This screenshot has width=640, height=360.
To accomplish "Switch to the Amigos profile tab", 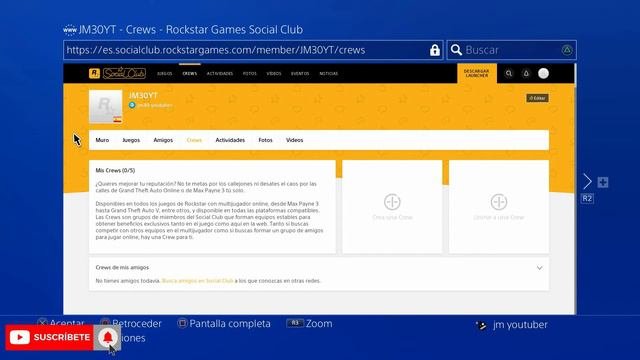I will pyautogui.click(x=163, y=140).
